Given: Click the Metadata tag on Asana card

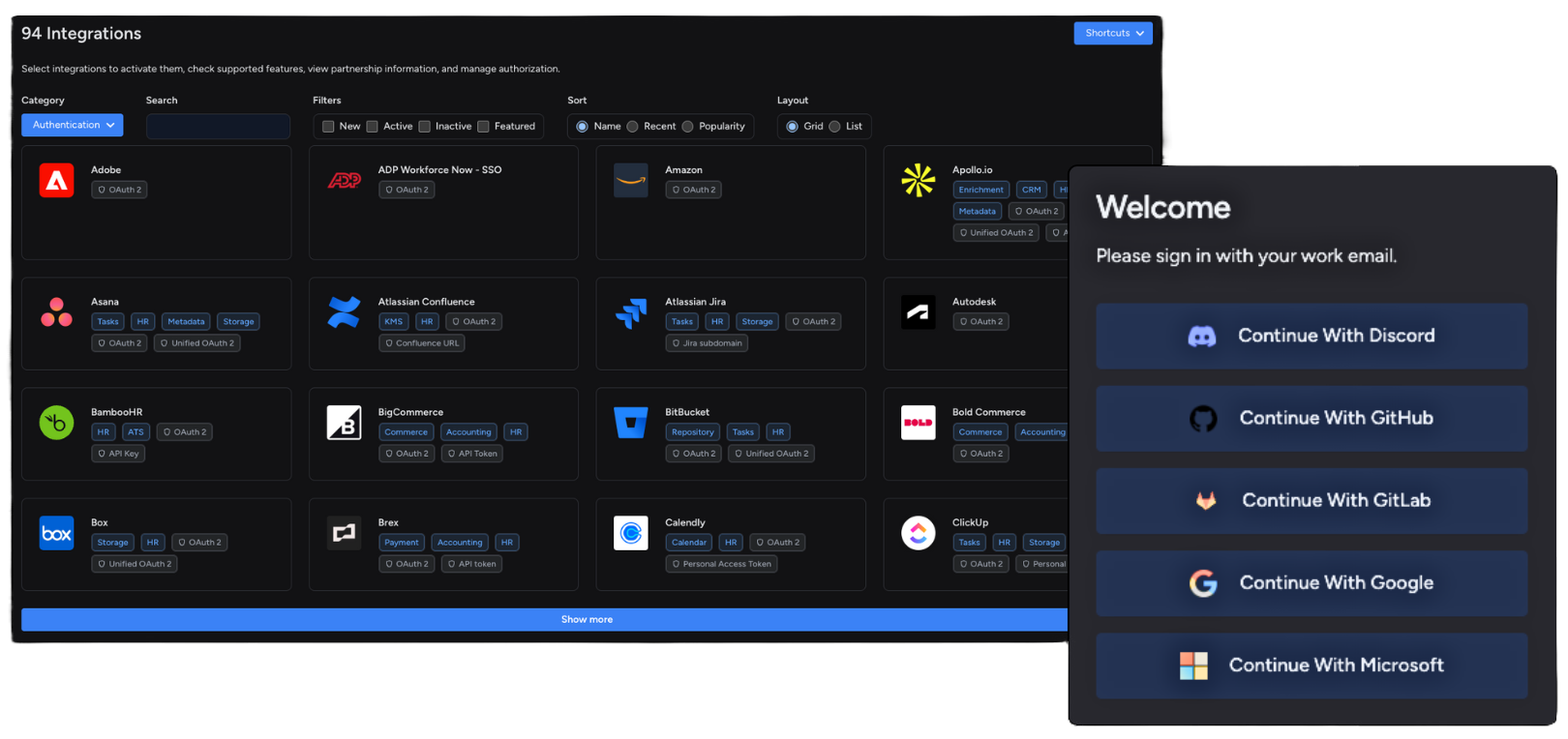Looking at the screenshot, I should pyautogui.click(x=186, y=322).
